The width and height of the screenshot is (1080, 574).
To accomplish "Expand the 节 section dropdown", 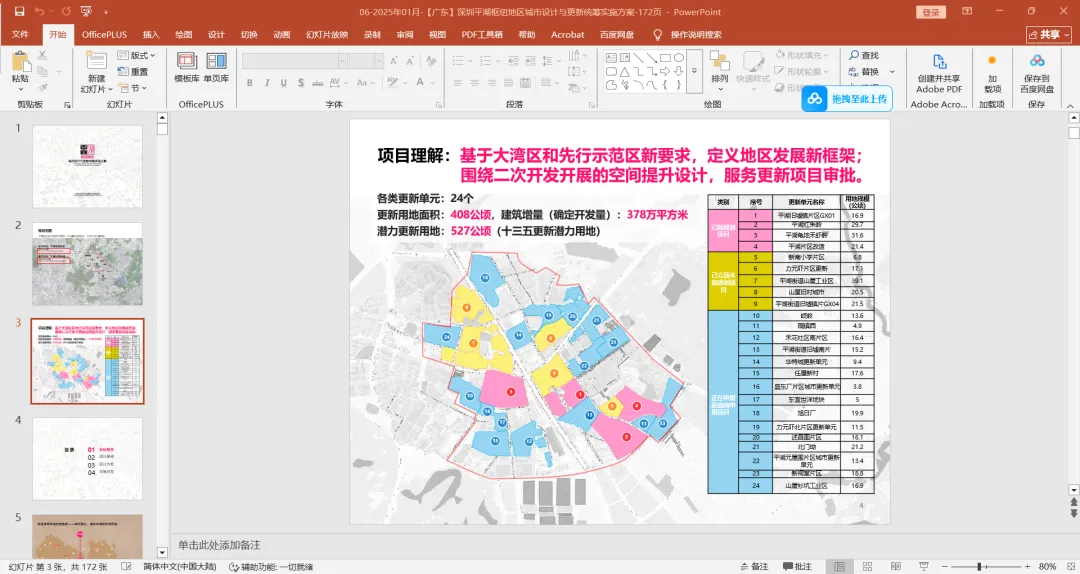I will 133,88.
